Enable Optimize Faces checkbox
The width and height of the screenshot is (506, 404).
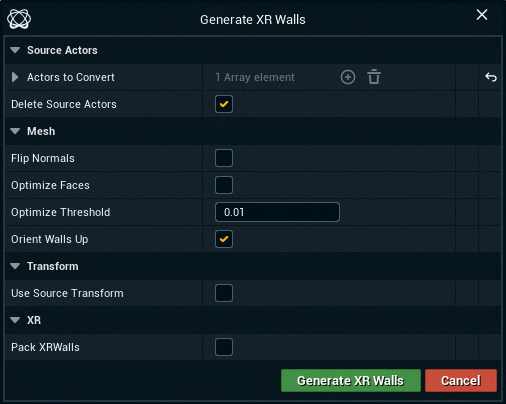point(224,185)
